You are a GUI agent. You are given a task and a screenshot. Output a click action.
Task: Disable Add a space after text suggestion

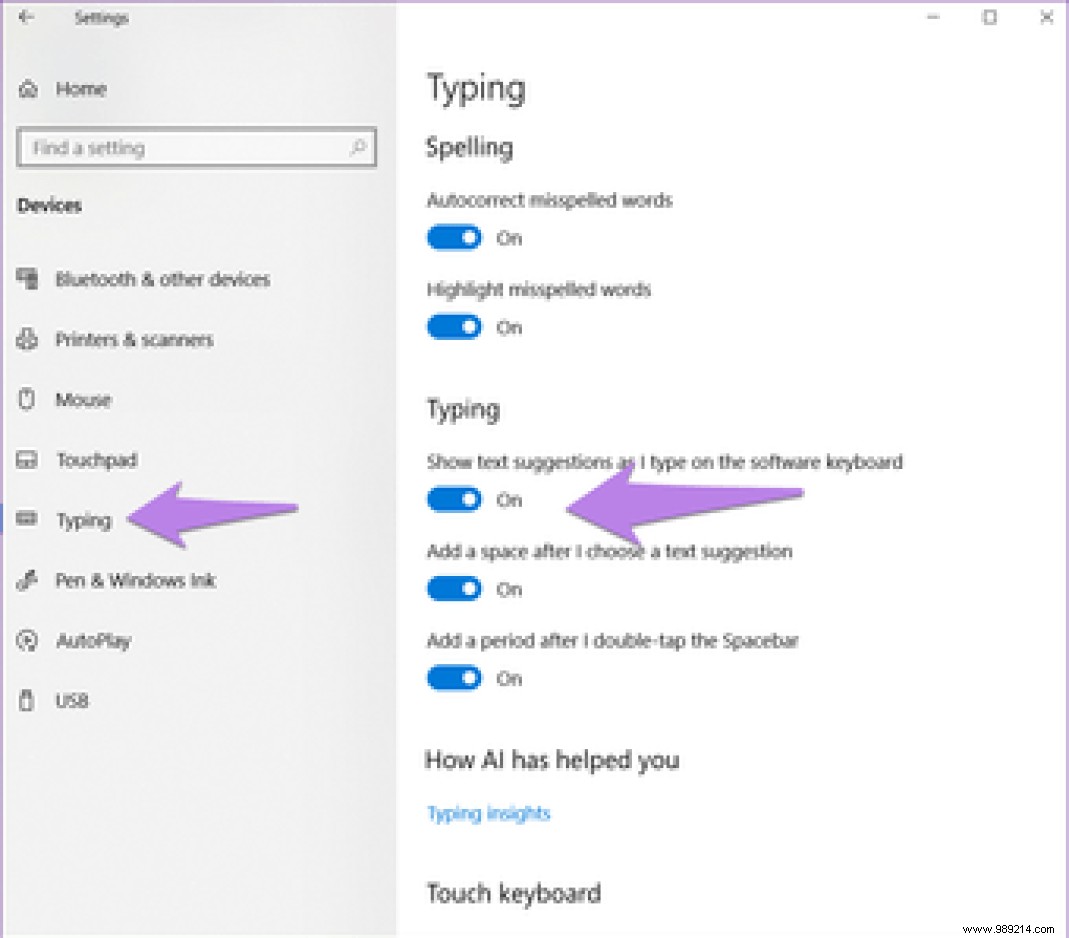tap(454, 588)
